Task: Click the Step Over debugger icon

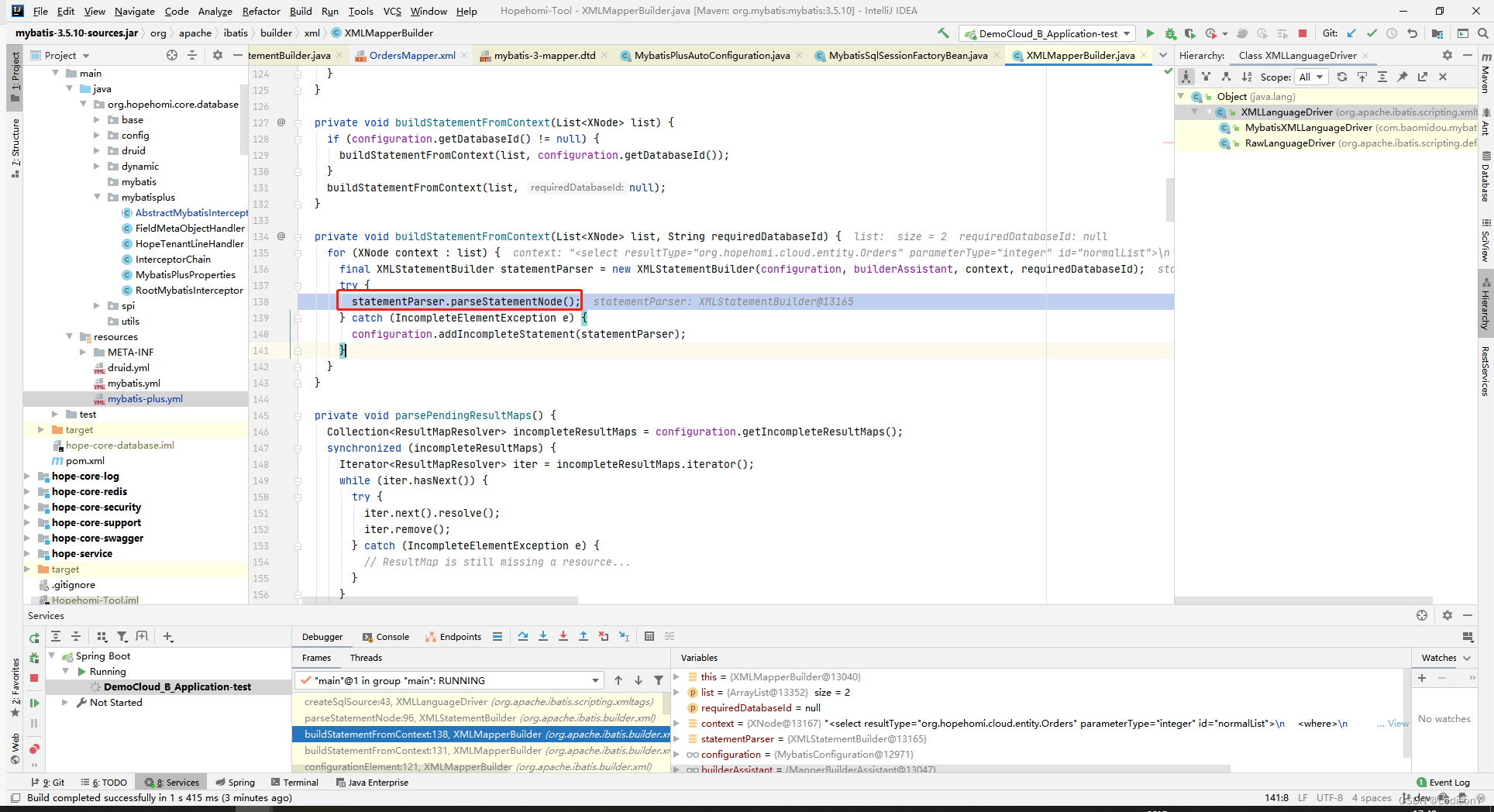Action: point(523,636)
